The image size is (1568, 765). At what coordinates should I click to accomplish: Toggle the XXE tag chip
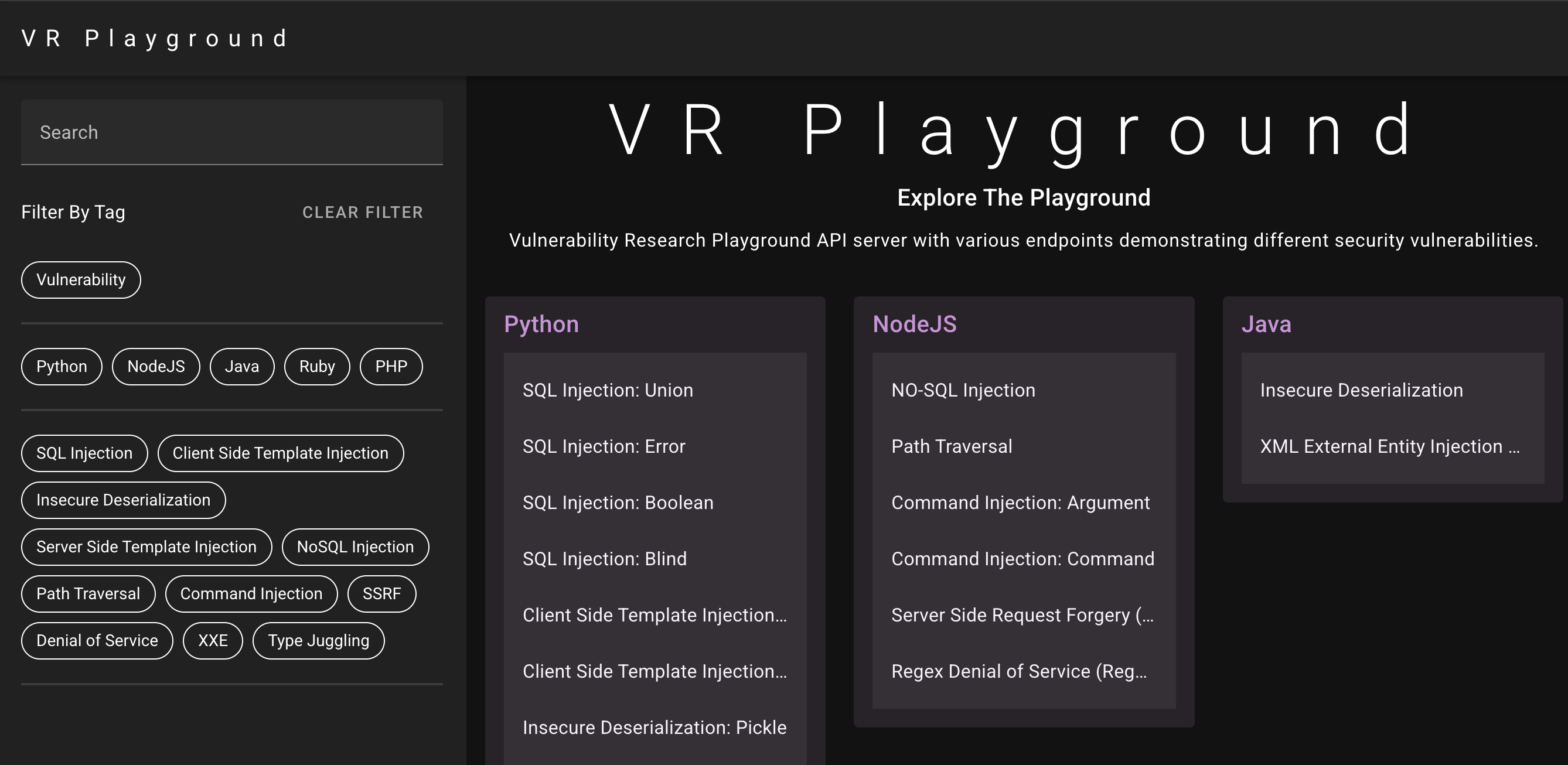click(x=213, y=640)
